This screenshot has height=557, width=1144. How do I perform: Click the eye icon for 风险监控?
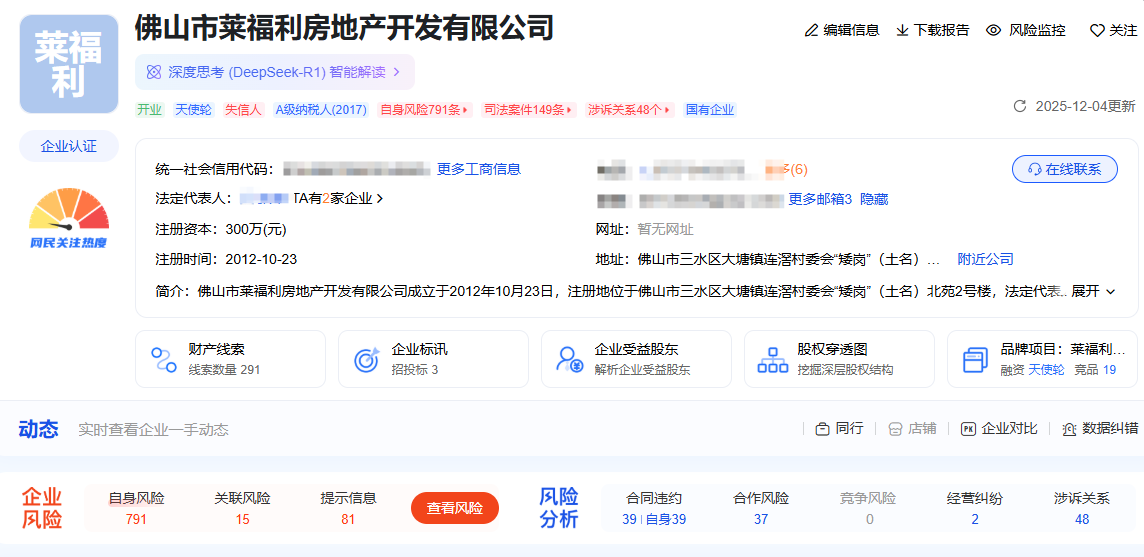pos(993,31)
